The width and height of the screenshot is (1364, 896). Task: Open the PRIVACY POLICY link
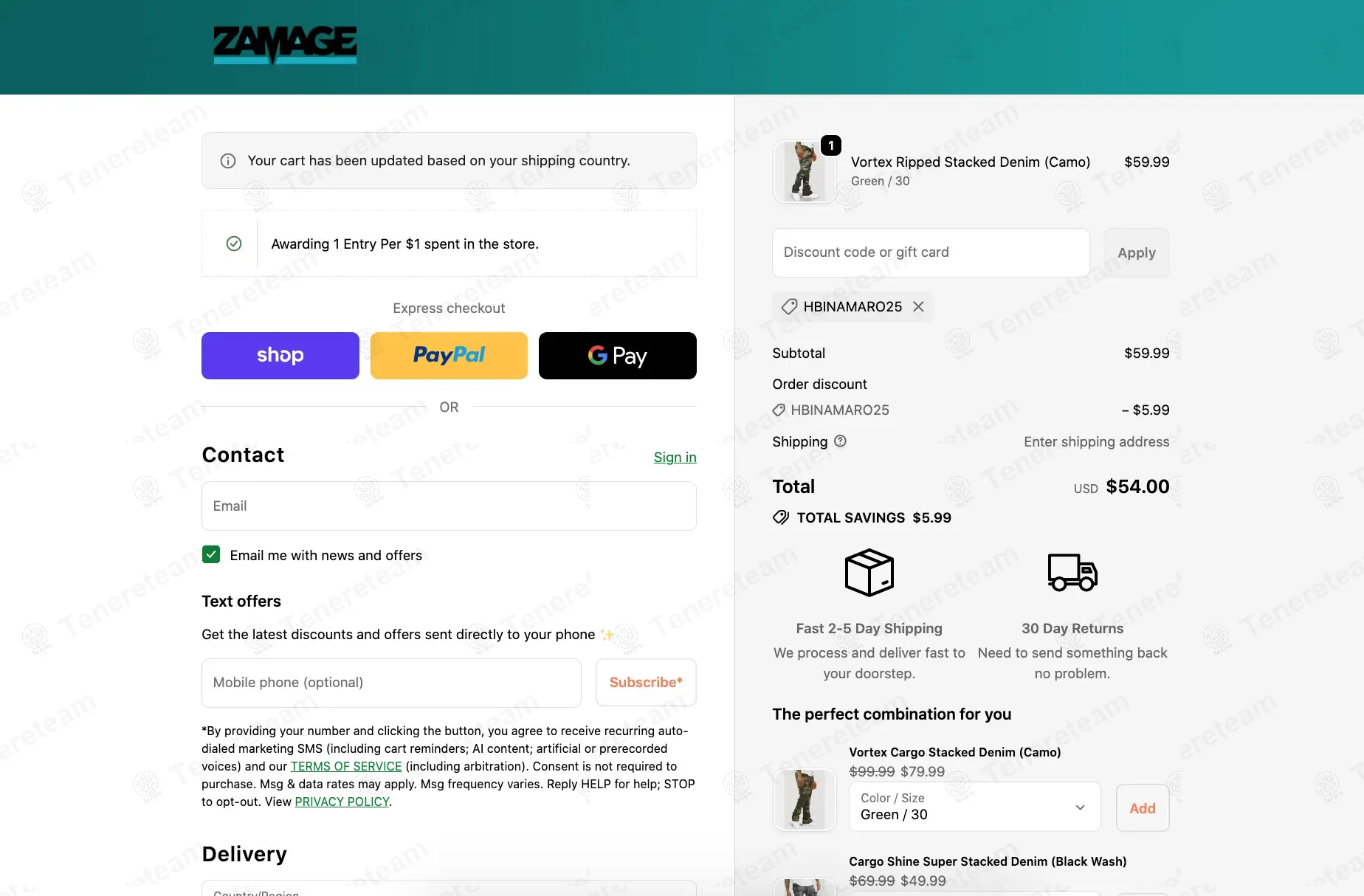pos(342,802)
